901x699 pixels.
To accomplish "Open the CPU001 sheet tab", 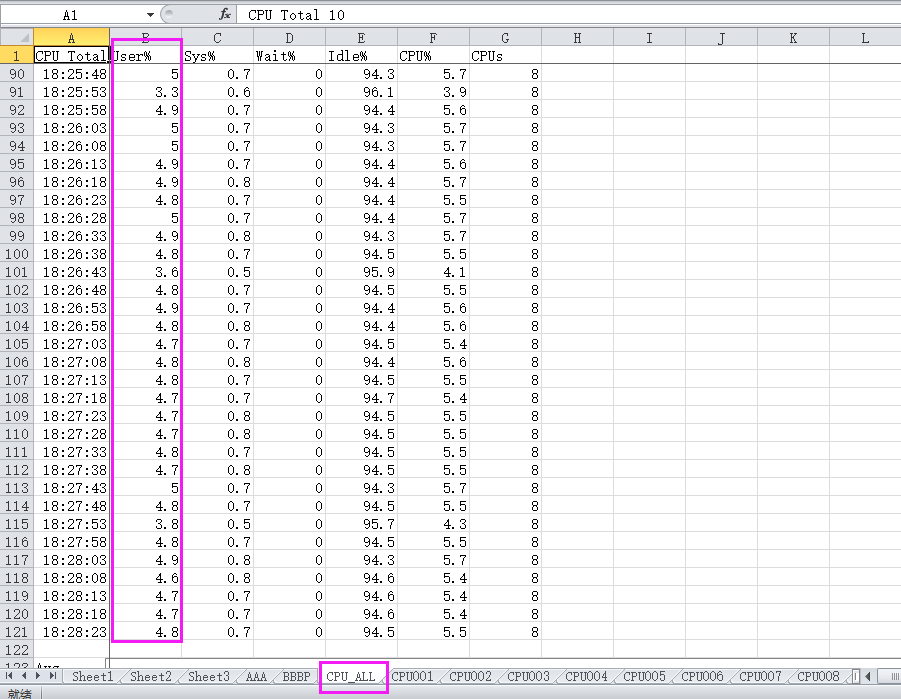I will coord(412,677).
